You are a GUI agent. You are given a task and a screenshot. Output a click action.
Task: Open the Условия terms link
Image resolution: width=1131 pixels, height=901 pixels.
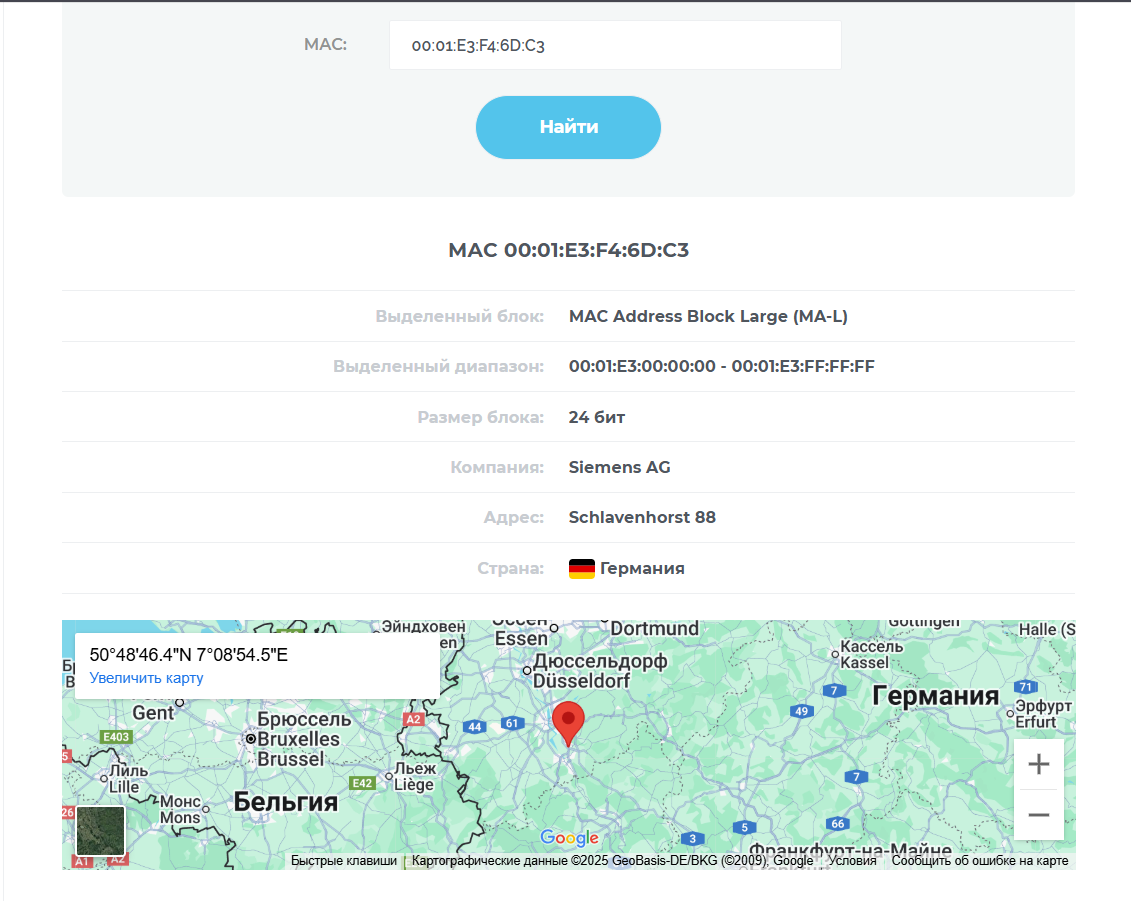pos(852,861)
